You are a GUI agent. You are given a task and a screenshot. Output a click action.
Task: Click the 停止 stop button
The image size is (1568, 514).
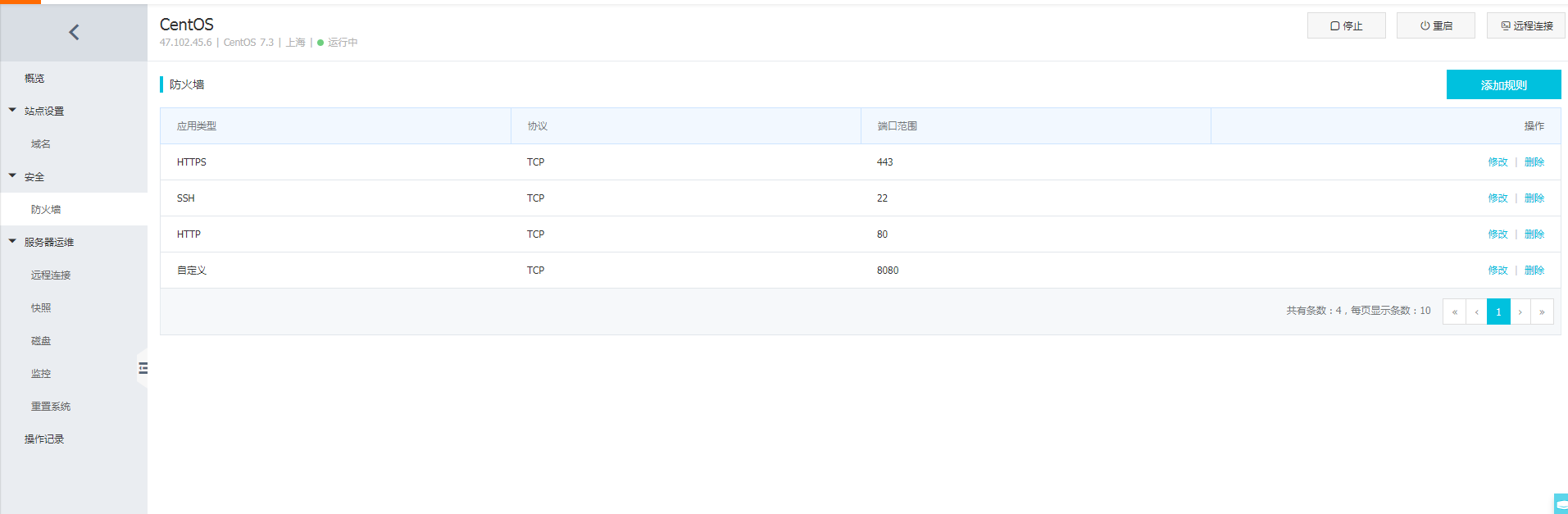point(1346,25)
